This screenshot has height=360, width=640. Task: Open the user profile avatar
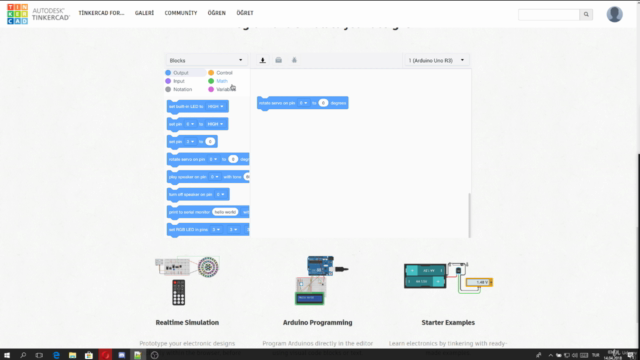pyautogui.click(x=614, y=14)
